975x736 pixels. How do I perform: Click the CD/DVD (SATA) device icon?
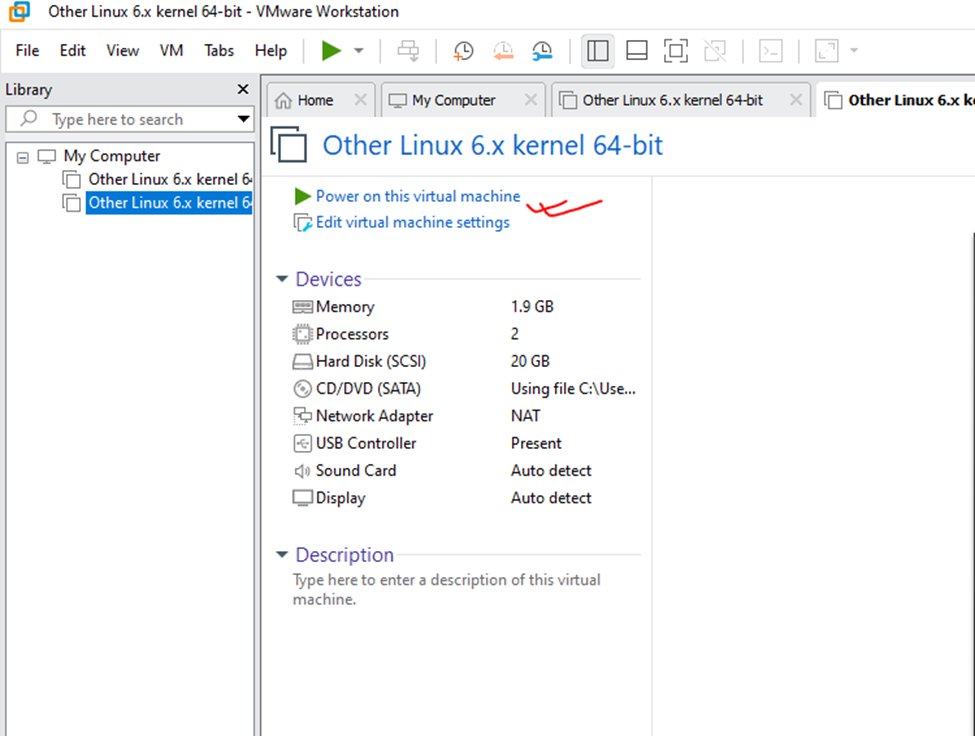click(302, 389)
